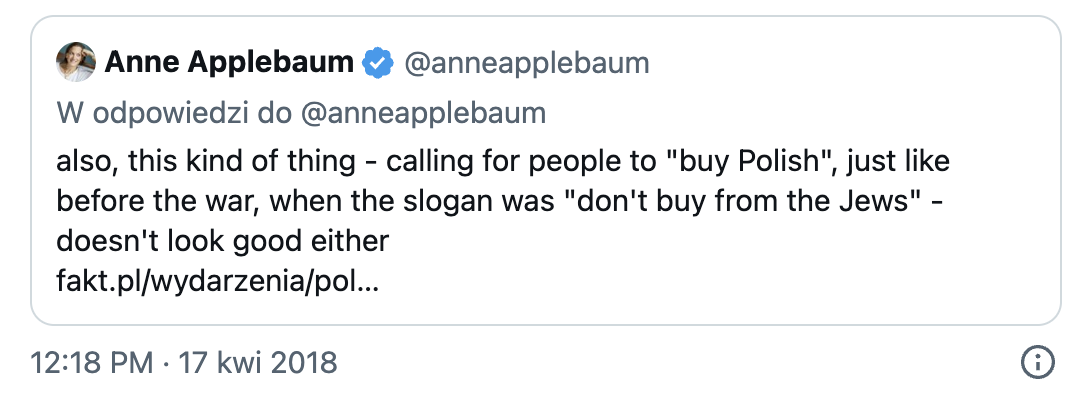The height and width of the screenshot is (399, 1090).
Task: Click the 12:18 PM timestamp
Action: coord(92,363)
